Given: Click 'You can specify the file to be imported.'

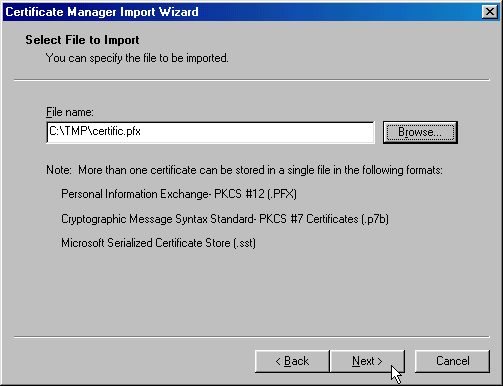Looking at the screenshot, I should [x=137, y=58].
